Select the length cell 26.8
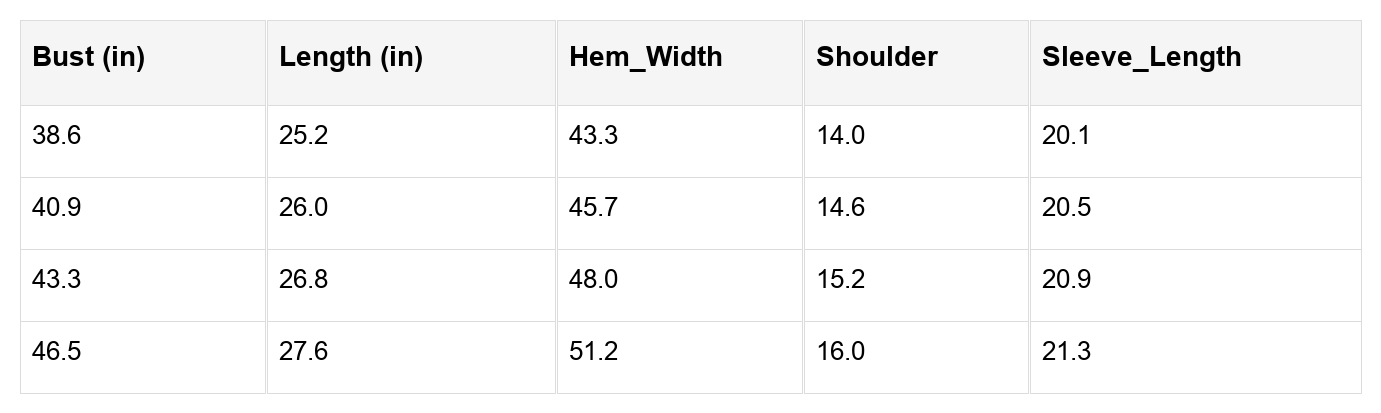The image size is (1381, 413). click(x=304, y=280)
